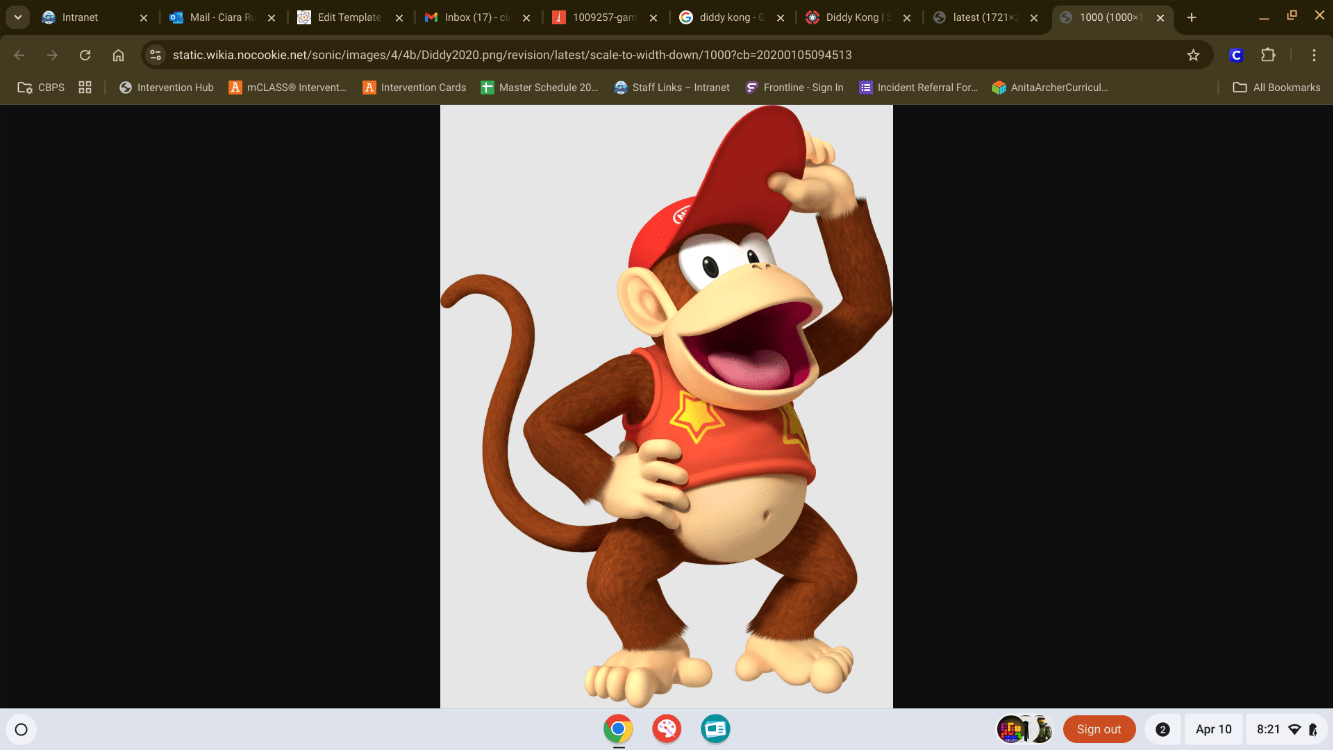Close the diddy kong Google tab

click(x=780, y=18)
